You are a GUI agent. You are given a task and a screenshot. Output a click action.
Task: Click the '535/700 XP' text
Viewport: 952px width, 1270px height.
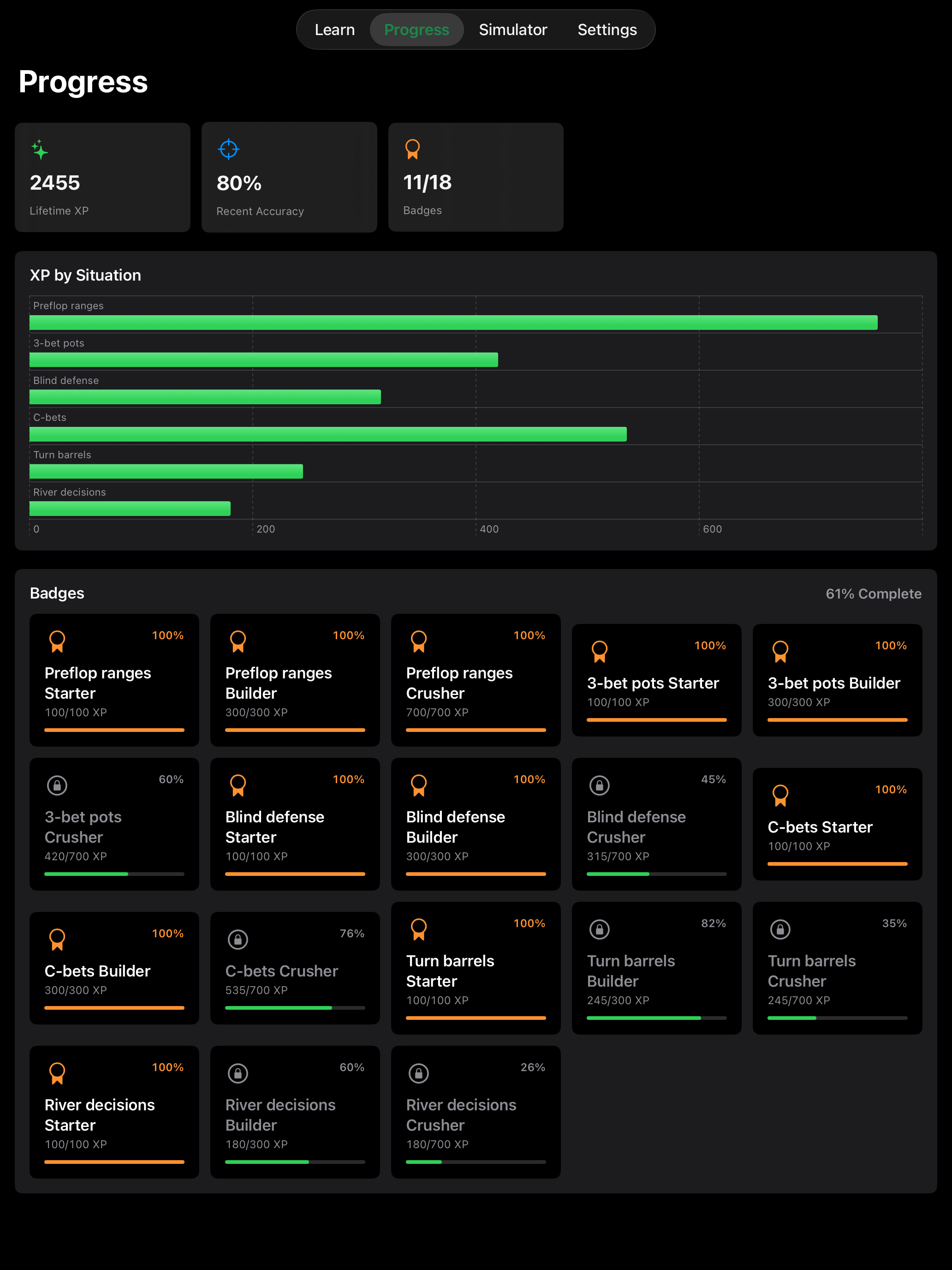point(256,990)
